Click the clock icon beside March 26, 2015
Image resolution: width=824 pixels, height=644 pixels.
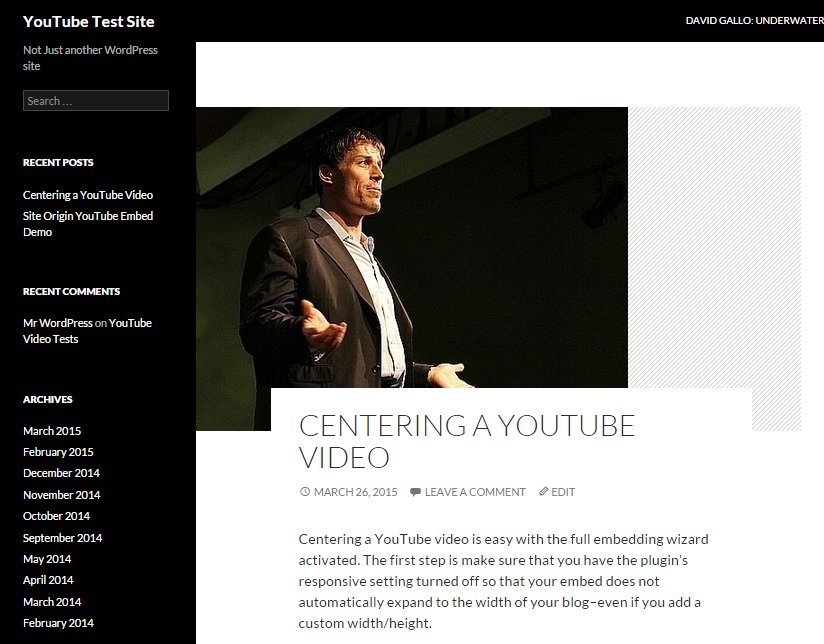[x=304, y=492]
